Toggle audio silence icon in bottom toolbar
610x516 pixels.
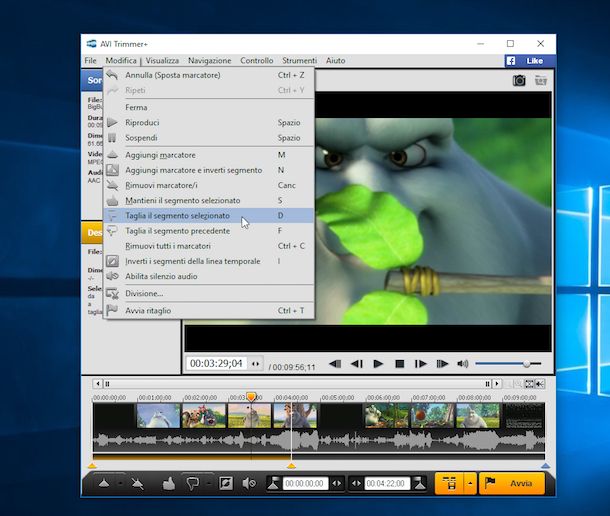pos(249,484)
